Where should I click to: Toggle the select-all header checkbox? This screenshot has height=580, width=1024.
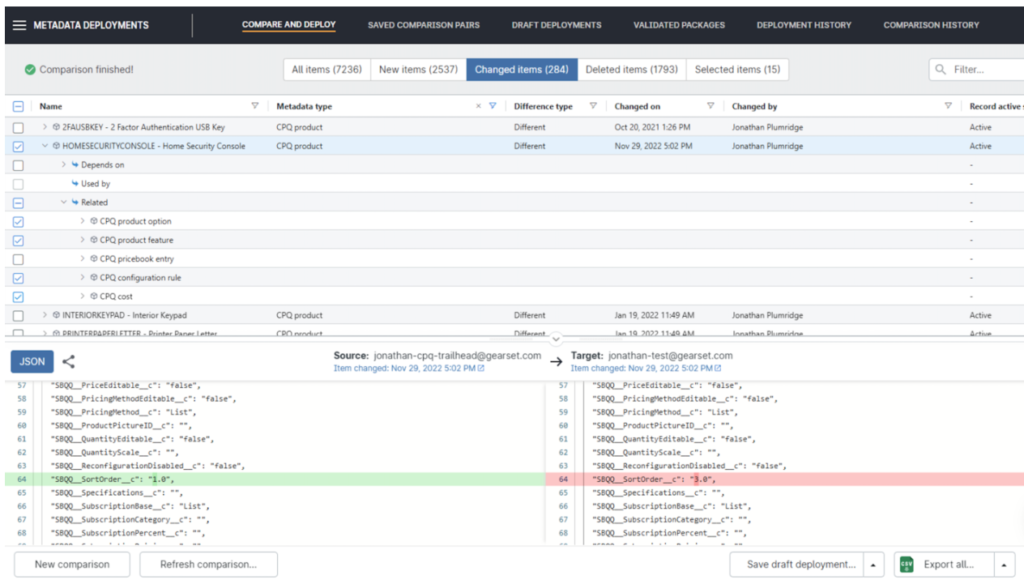tap(18, 106)
